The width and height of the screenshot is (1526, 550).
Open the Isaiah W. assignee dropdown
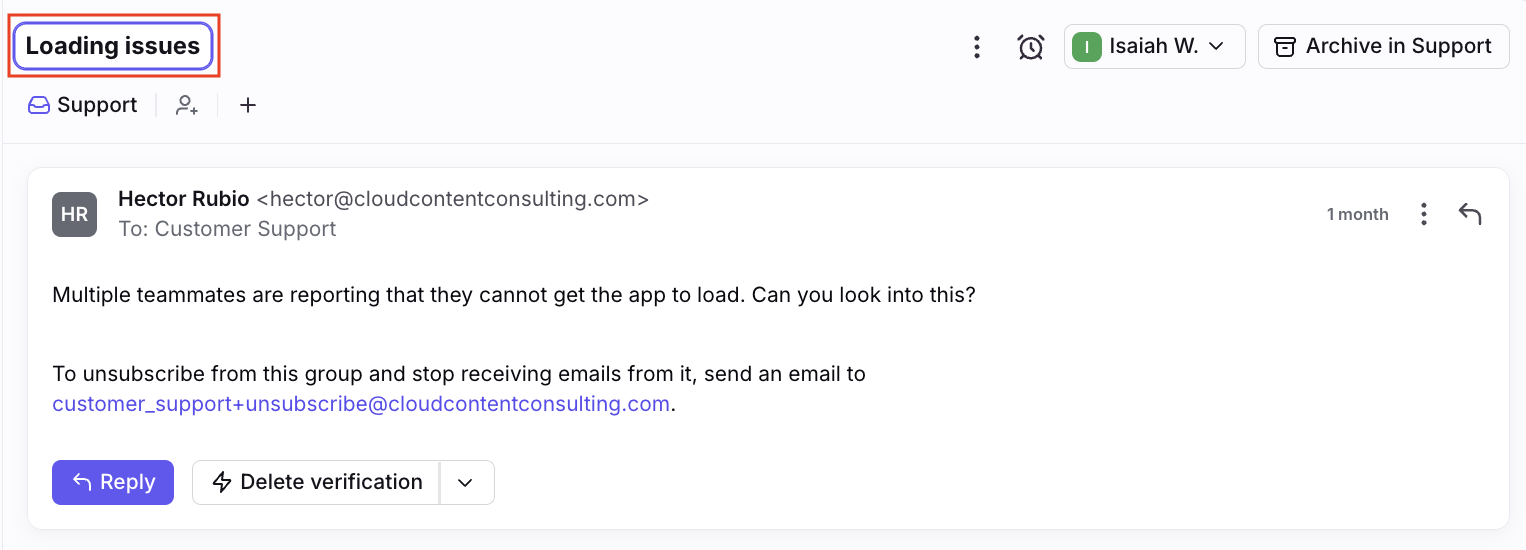tap(1154, 47)
